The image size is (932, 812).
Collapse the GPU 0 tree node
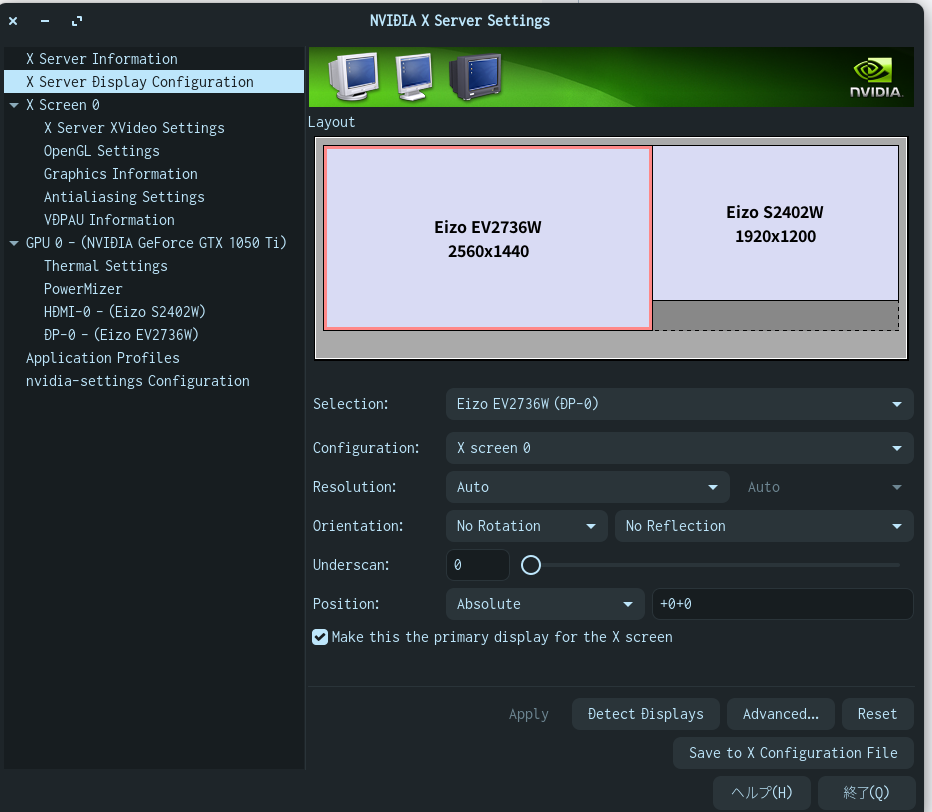(x=14, y=243)
